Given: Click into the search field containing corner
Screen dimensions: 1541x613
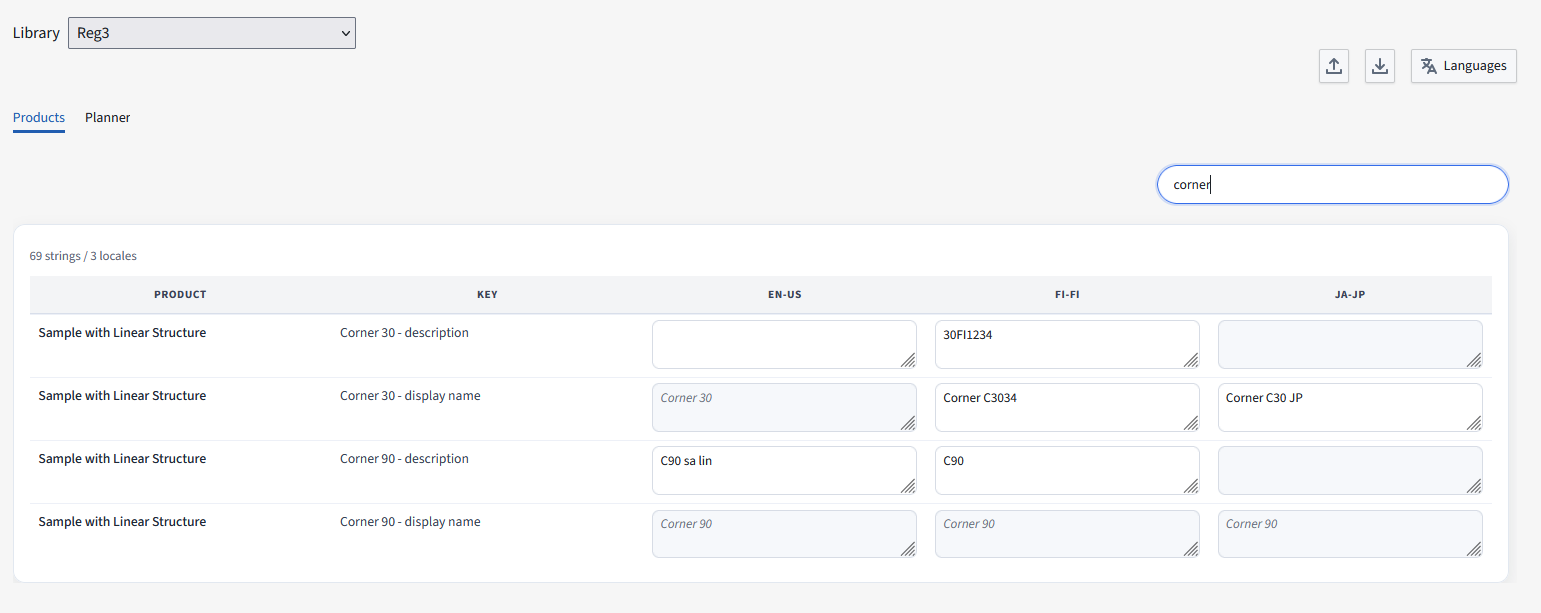Looking at the screenshot, I should pos(1332,184).
